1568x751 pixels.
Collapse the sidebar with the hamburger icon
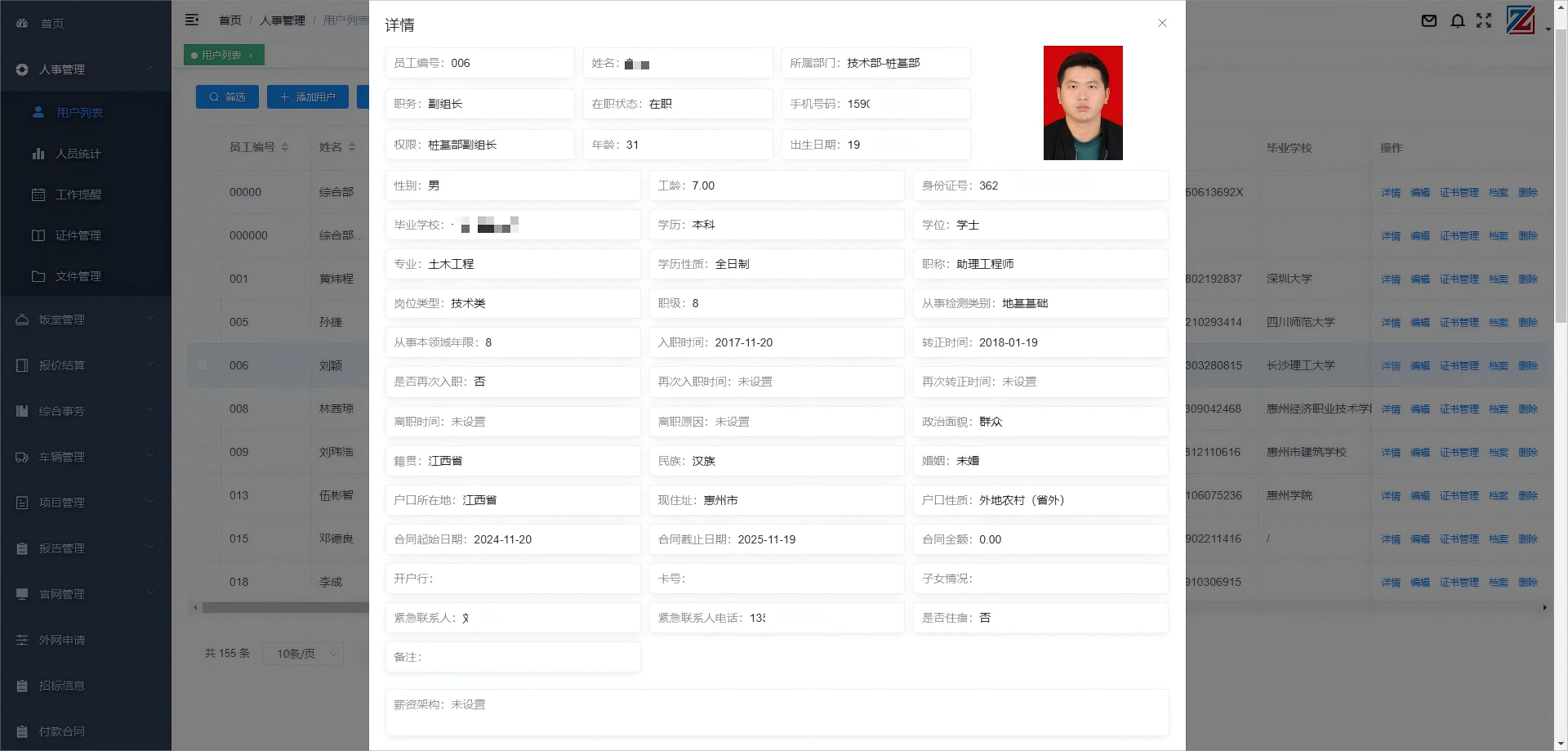[193, 20]
